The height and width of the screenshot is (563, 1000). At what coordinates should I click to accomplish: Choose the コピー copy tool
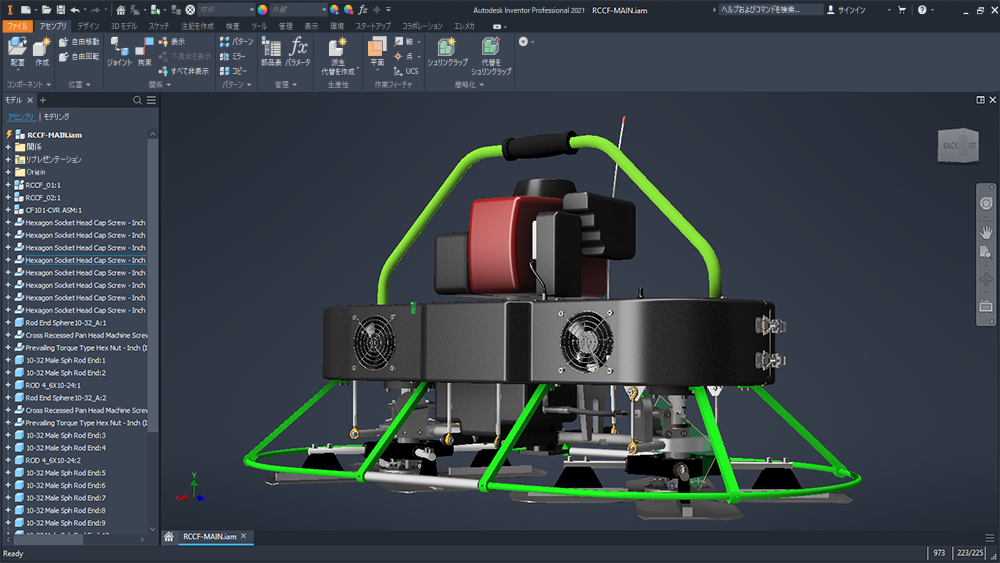coord(233,71)
